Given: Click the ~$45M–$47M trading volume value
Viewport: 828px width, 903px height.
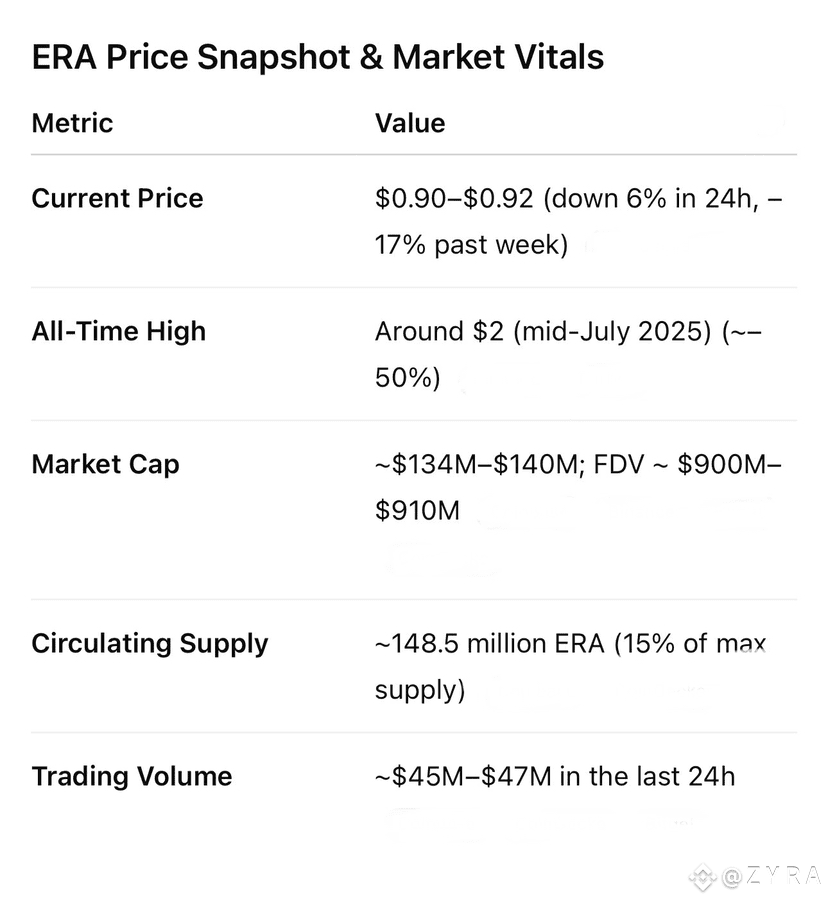Looking at the screenshot, I should pyautogui.click(x=463, y=776).
